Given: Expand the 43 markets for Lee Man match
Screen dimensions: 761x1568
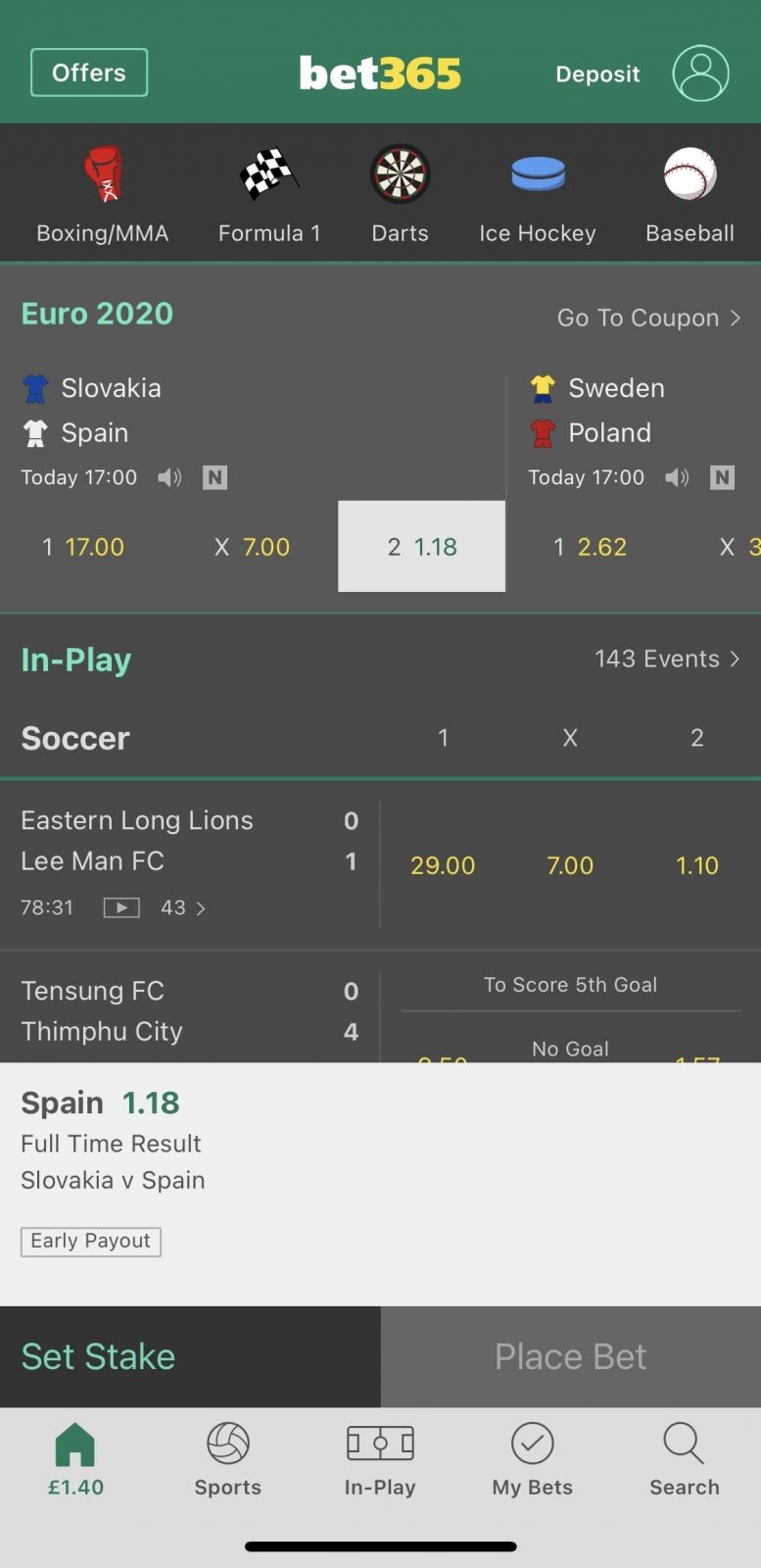Looking at the screenshot, I should click(x=183, y=907).
